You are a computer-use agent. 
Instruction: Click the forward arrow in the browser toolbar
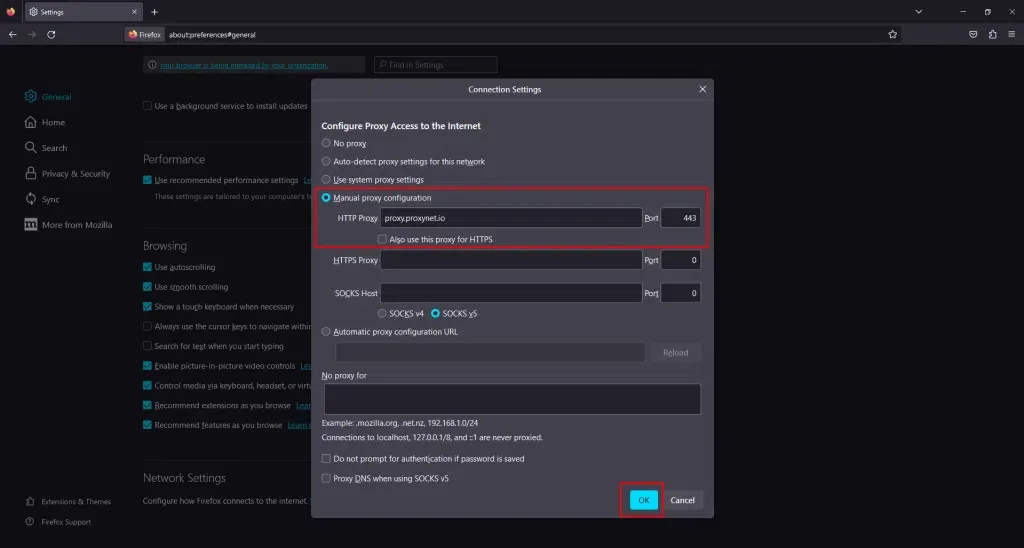[31, 35]
